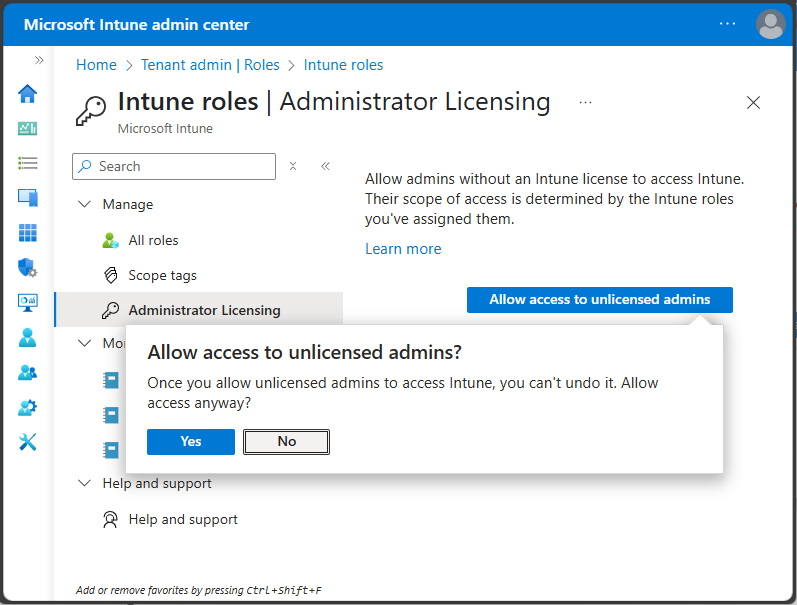Image resolution: width=797 pixels, height=605 pixels.
Task: Follow the Learn more link
Action: coord(403,249)
